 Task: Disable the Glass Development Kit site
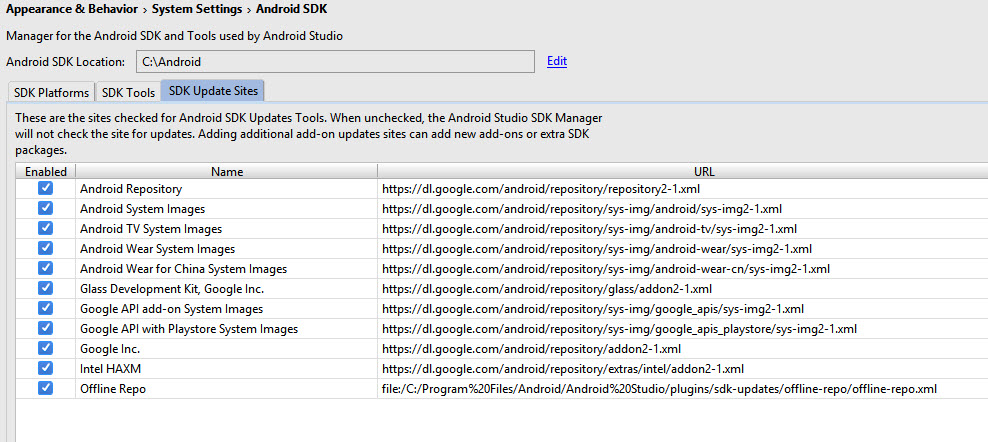(x=45, y=289)
